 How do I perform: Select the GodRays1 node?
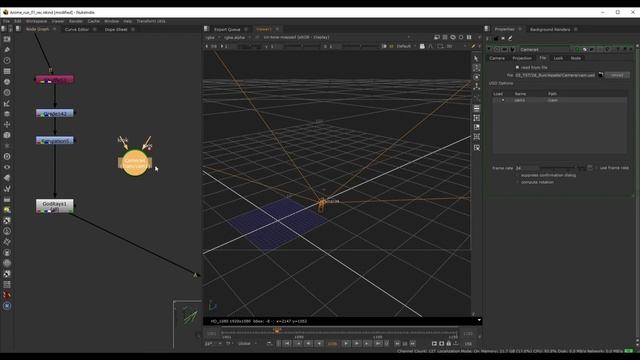tap(55, 206)
